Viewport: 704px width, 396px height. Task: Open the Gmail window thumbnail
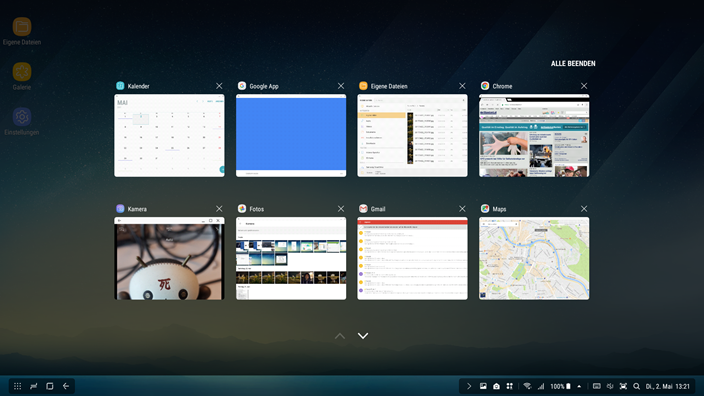pos(412,259)
